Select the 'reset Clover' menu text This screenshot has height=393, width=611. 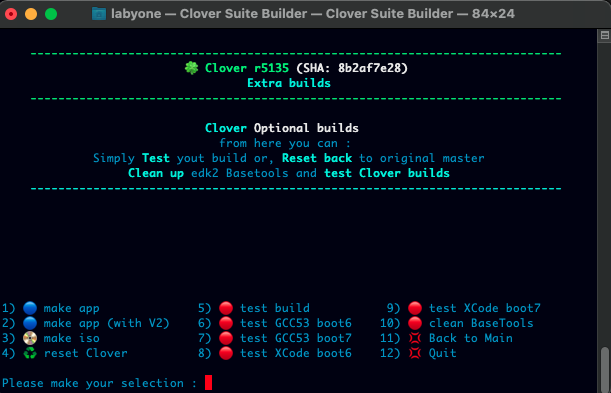[86, 353]
